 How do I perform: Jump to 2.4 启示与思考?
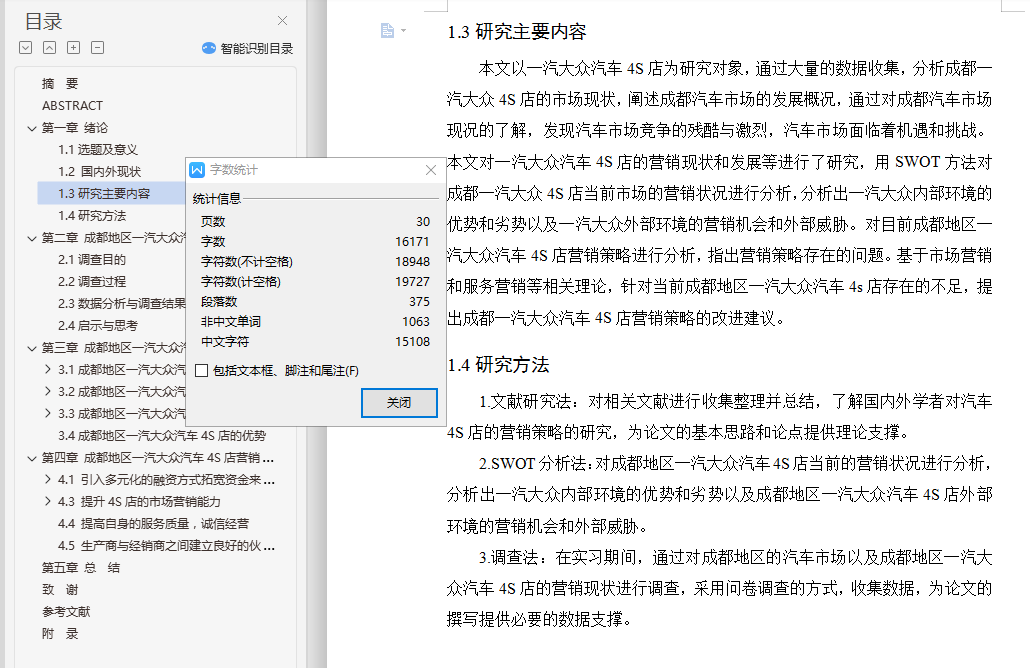[98, 325]
